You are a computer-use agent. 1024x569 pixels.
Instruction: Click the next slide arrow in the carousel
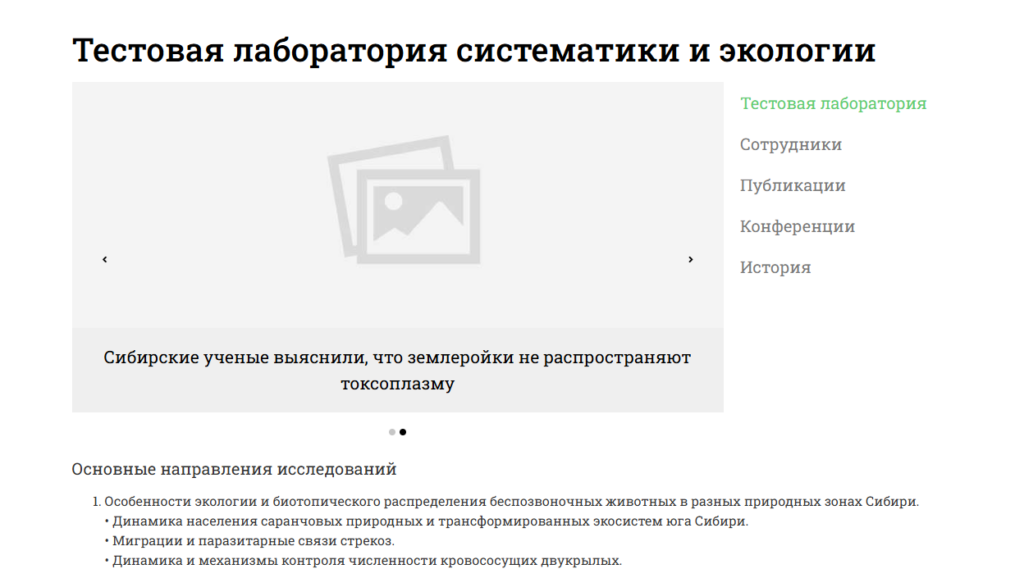(690, 259)
